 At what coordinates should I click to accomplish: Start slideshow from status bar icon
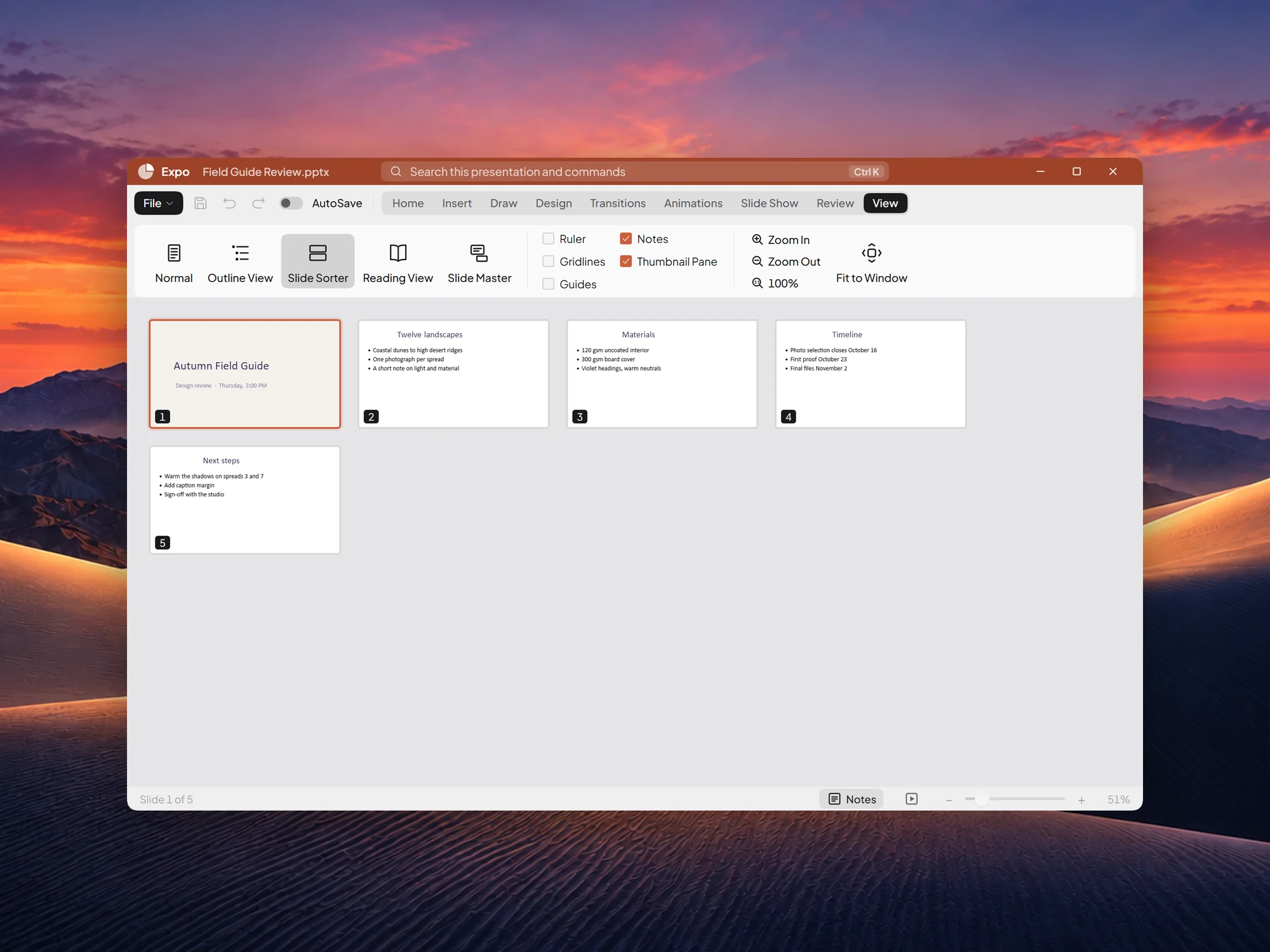click(911, 799)
